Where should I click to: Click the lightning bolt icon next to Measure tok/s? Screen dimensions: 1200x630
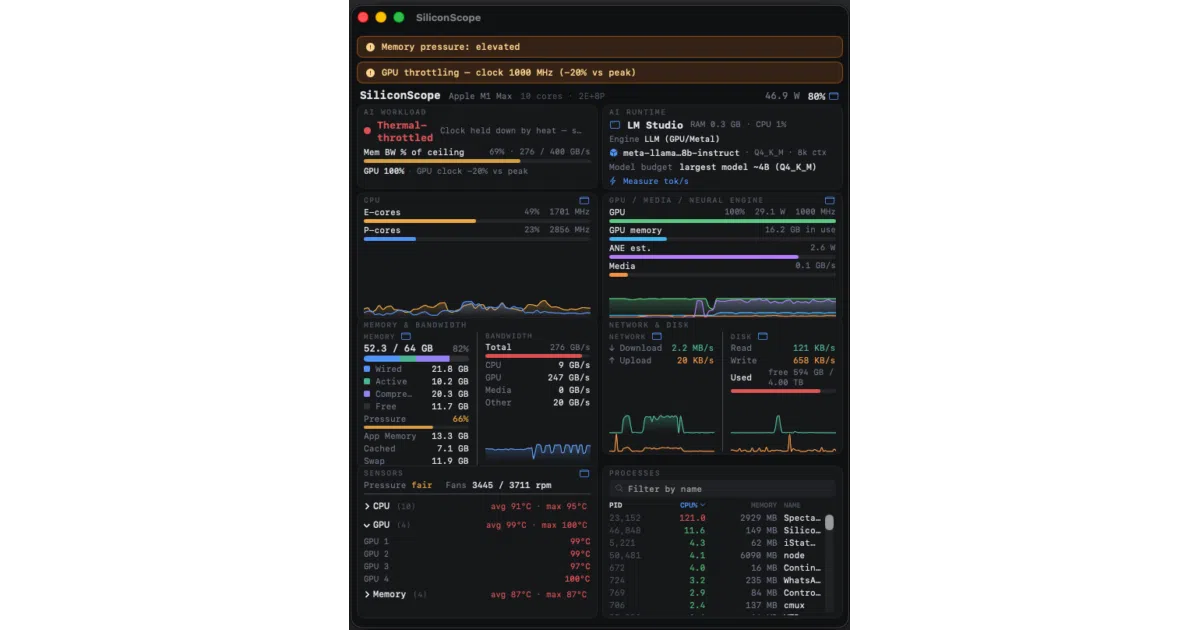click(x=614, y=181)
